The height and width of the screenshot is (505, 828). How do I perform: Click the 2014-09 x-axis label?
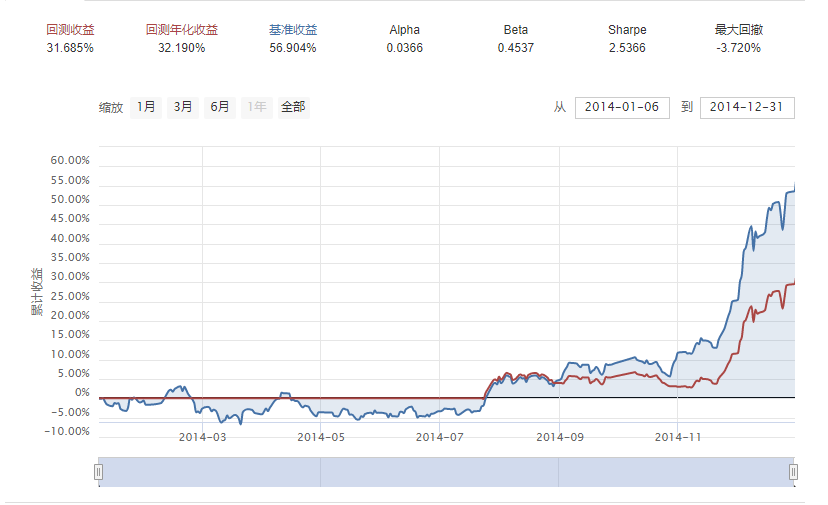(x=560, y=437)
